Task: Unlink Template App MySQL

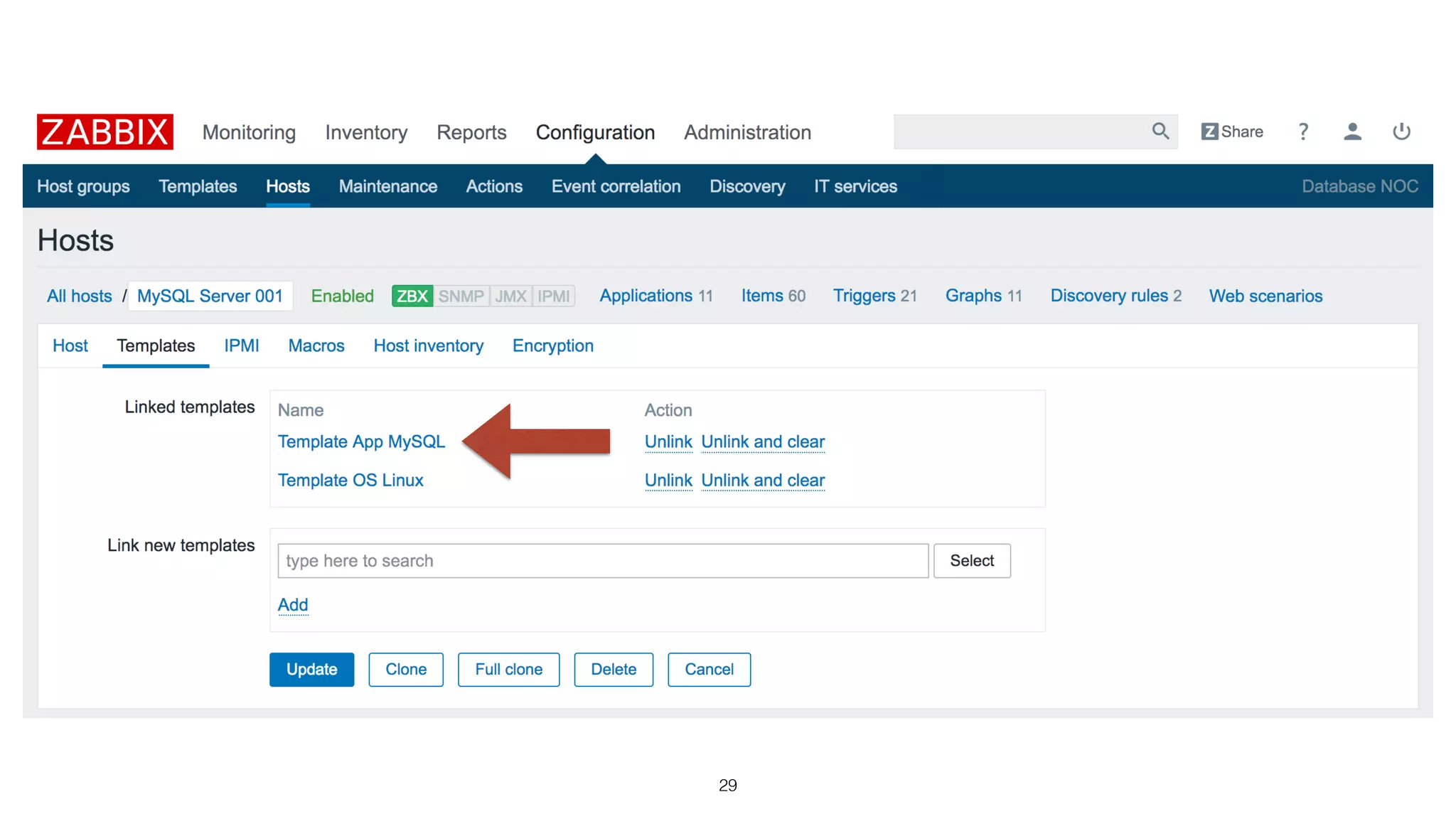Action: pyautogui.click(x=668, y=441)
